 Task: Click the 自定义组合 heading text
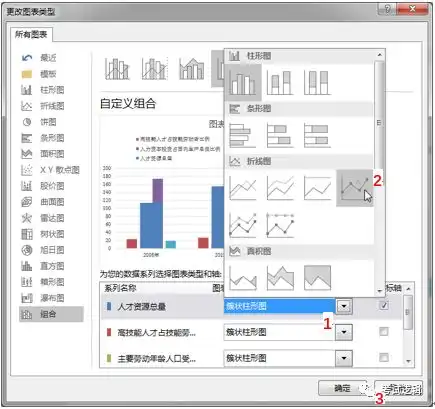point(128,104)
